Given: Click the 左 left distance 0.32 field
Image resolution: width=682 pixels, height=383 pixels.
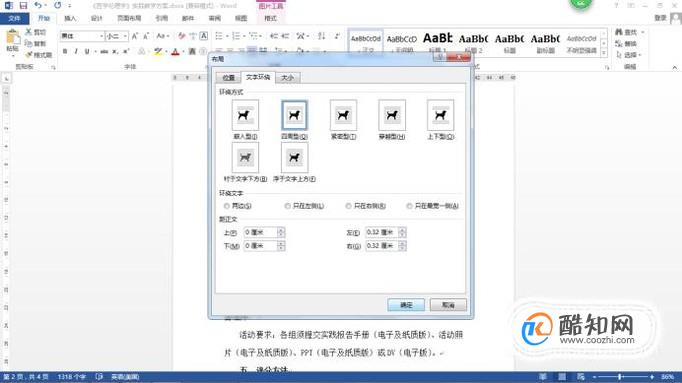Looking at the screenshot, I should (381, 233).
